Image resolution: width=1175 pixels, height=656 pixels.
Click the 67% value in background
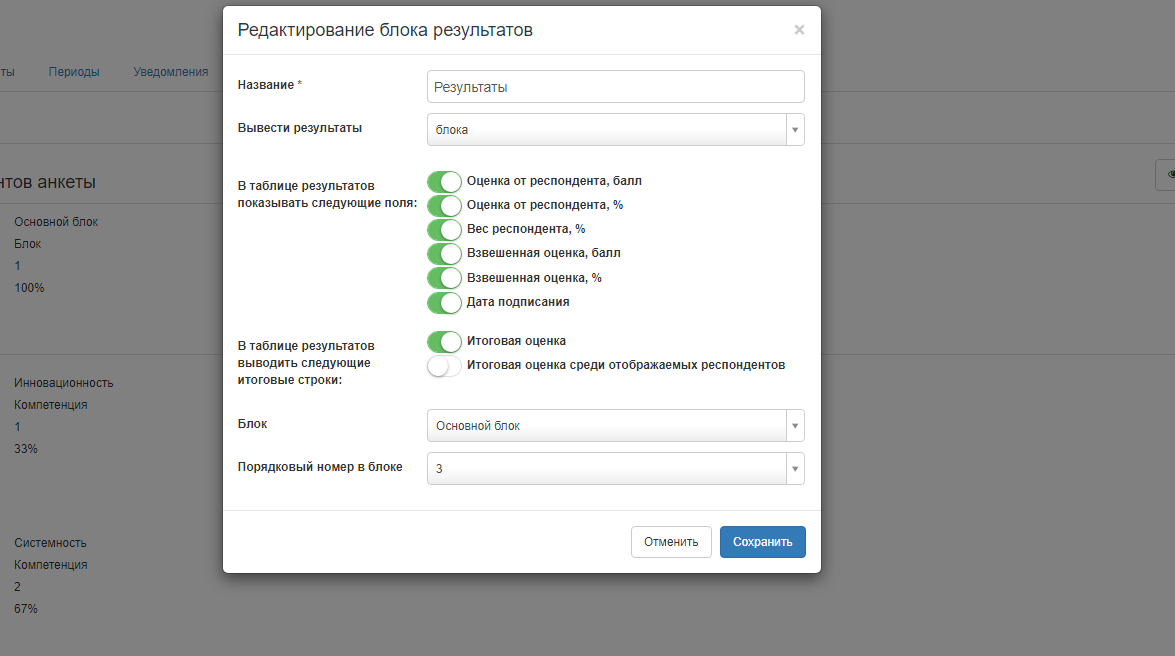pyautogui.click(x=25, y=609)
